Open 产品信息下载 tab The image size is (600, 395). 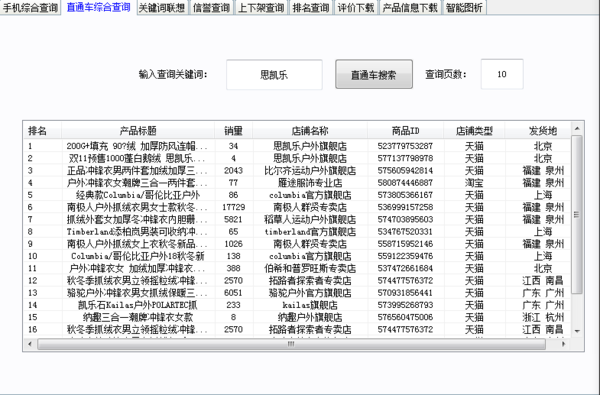(x=410, y=8)
